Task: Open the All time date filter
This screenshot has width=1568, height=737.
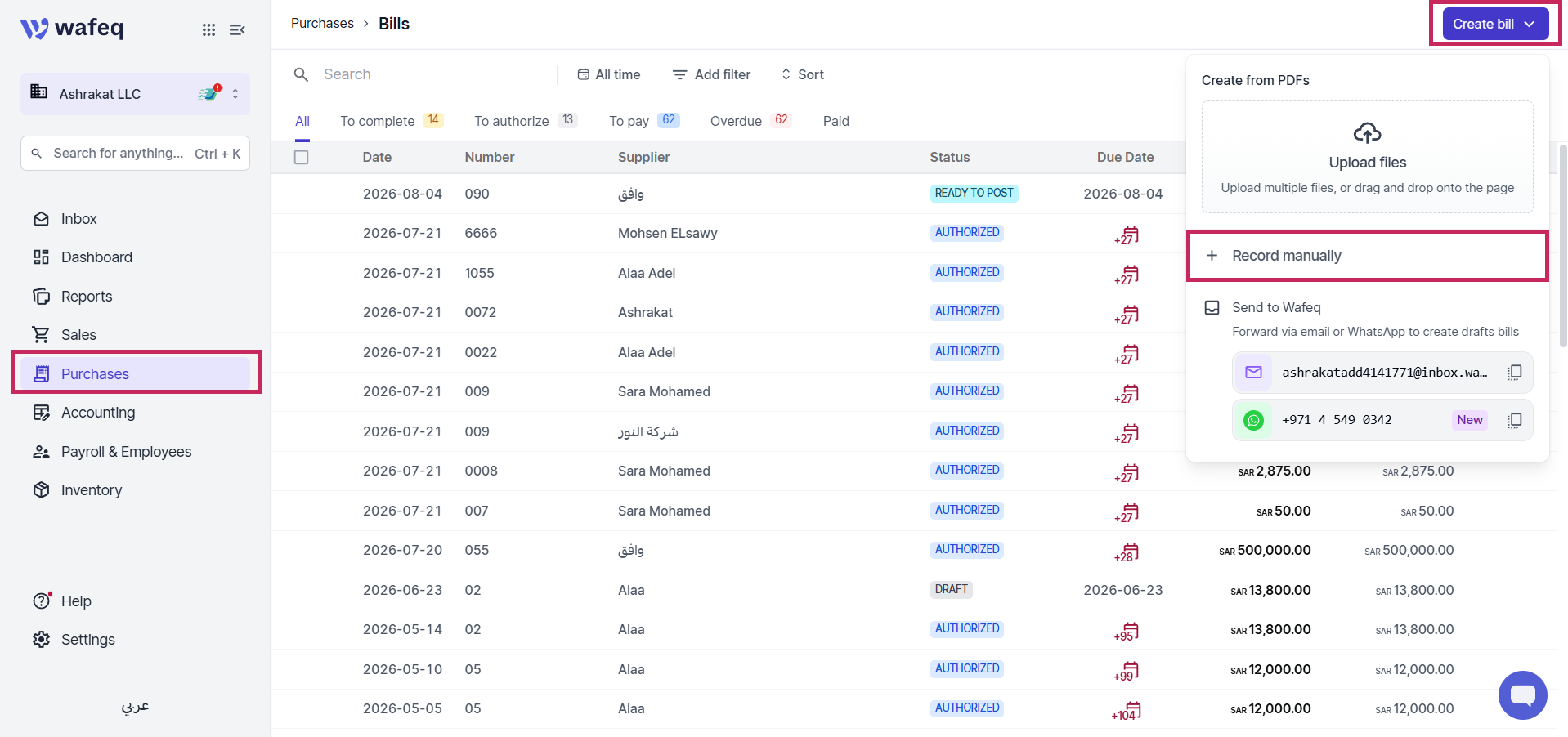Action: [x=609, y=74]
